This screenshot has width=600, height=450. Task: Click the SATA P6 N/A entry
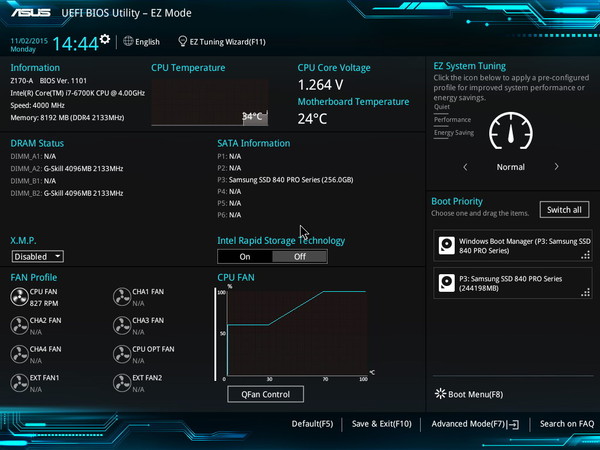pyautogui.click(x=229, y=215)
